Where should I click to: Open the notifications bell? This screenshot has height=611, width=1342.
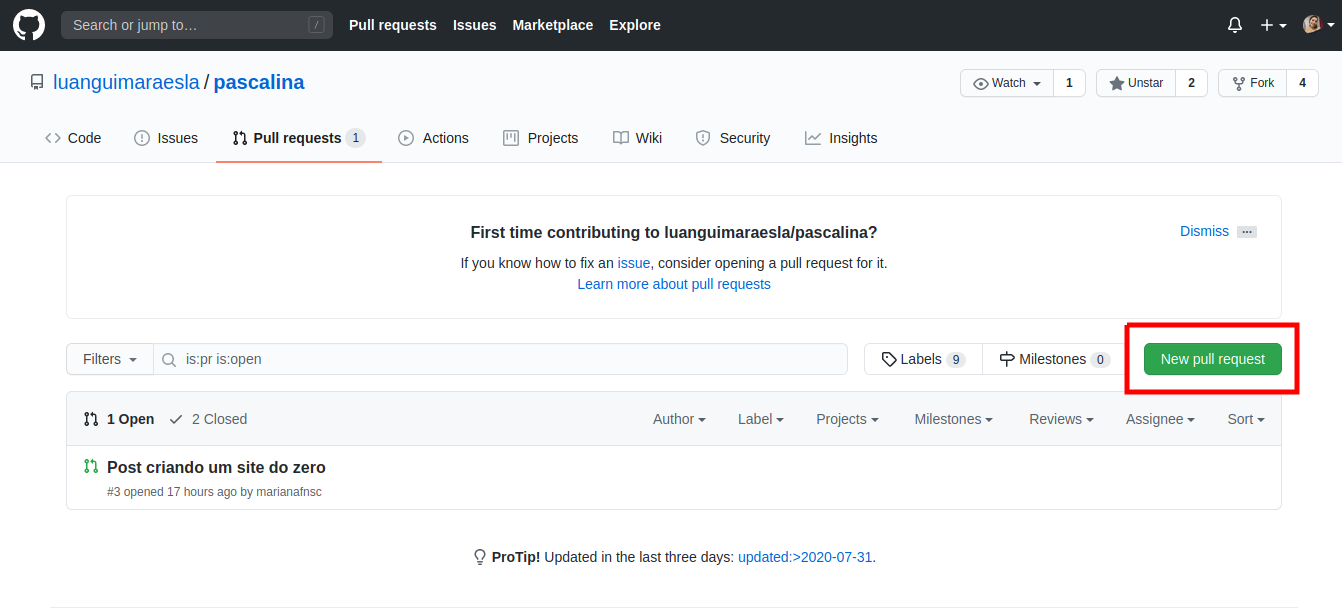tap(1235, 25)
